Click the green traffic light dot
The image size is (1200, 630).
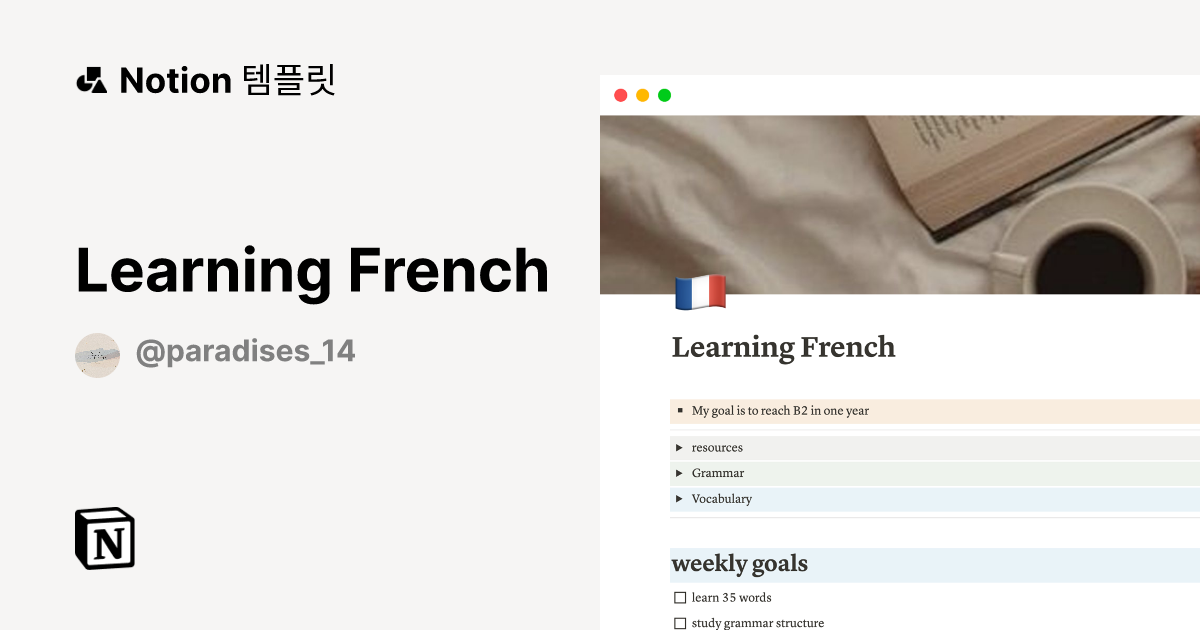[666, 95]
